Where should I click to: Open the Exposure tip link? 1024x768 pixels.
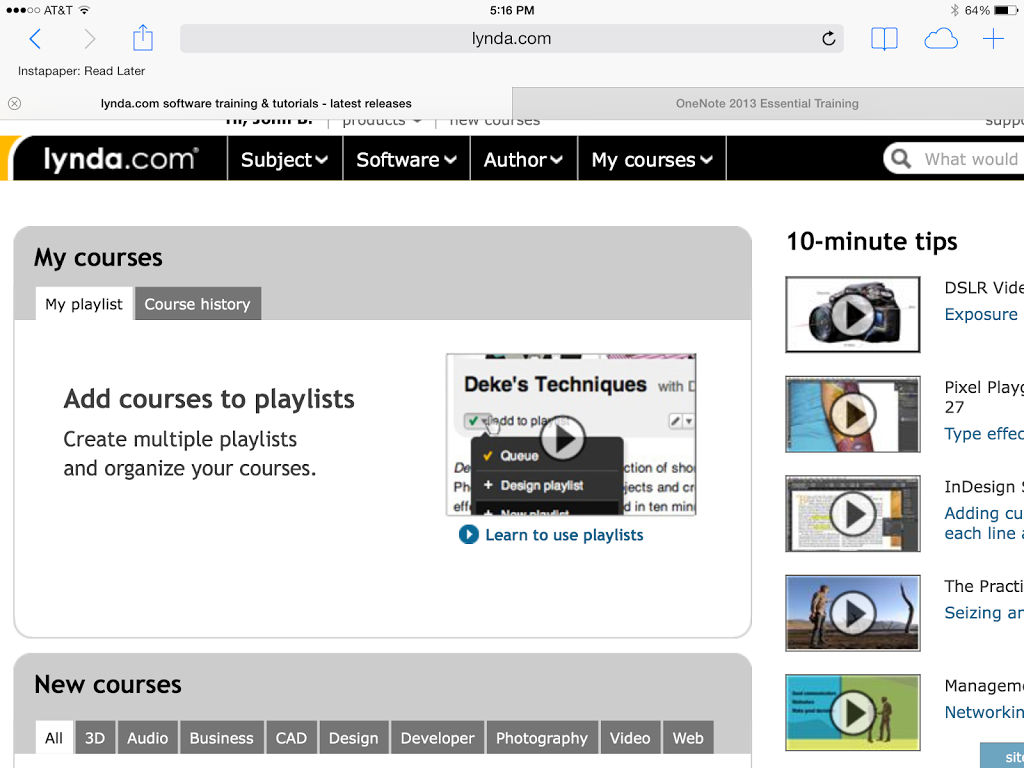(981, 314)
